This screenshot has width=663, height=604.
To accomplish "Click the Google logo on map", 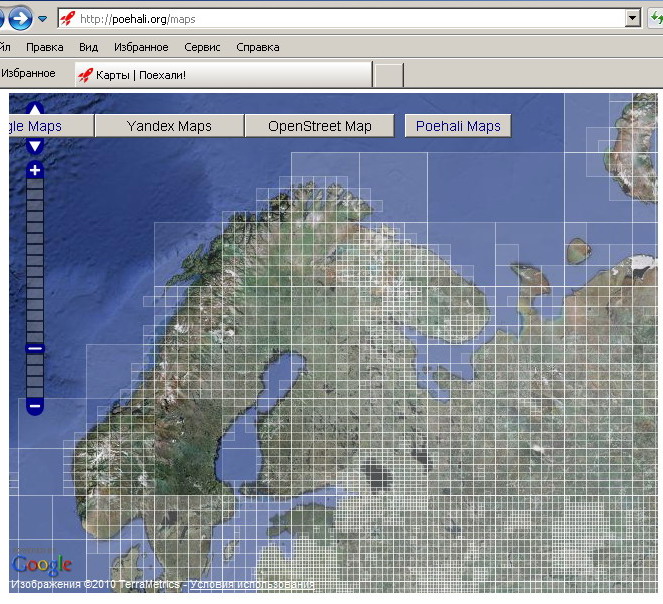I will pyautogui.click(x=41, y=565).
